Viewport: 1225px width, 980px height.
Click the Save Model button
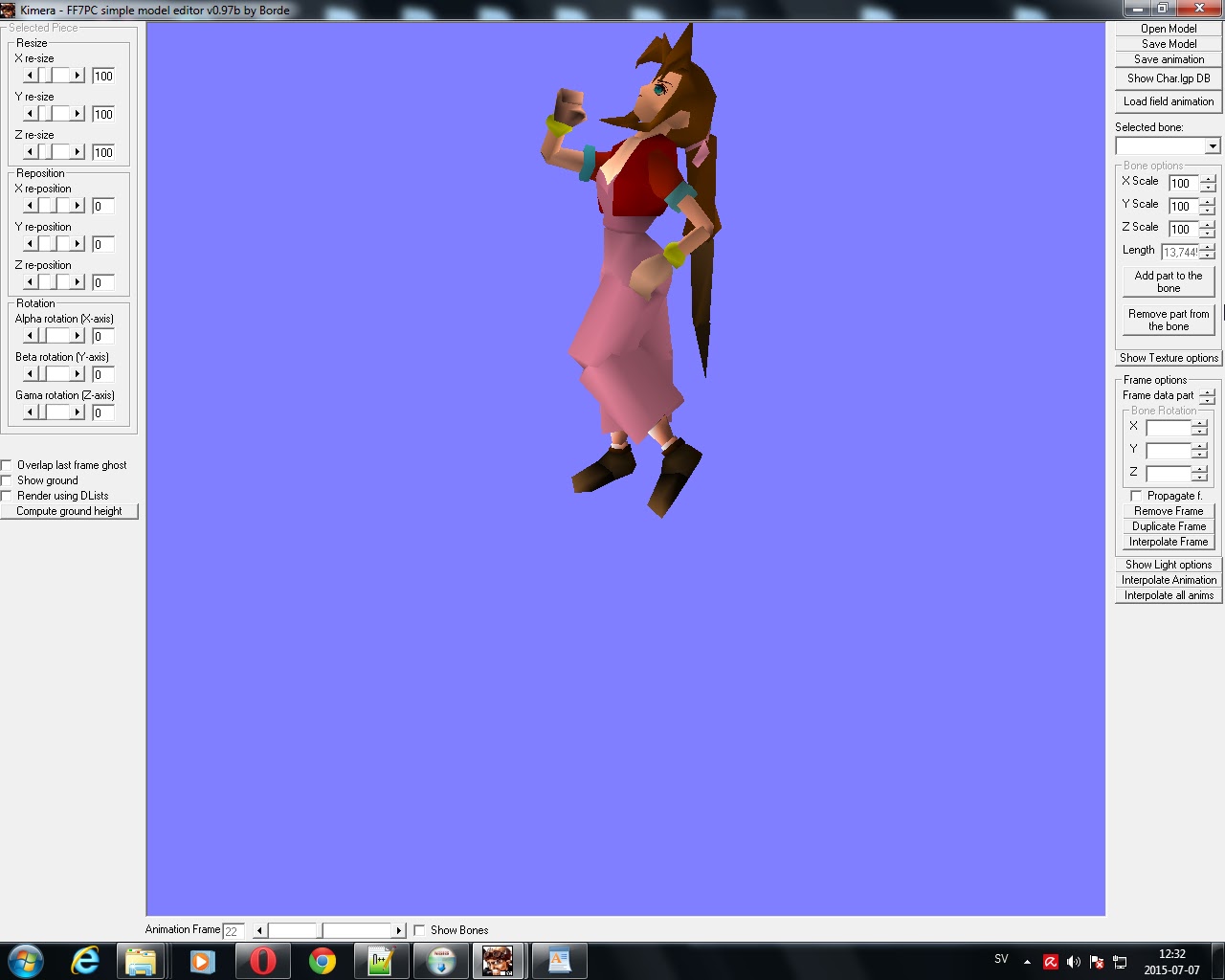[1169, 44]
